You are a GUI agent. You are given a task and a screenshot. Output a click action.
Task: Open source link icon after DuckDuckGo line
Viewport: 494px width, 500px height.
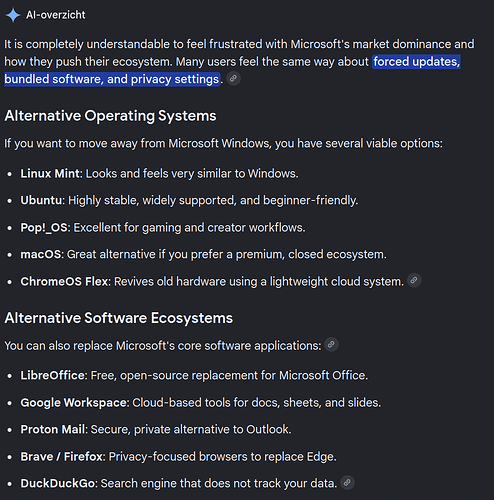[x=347, y=482]
